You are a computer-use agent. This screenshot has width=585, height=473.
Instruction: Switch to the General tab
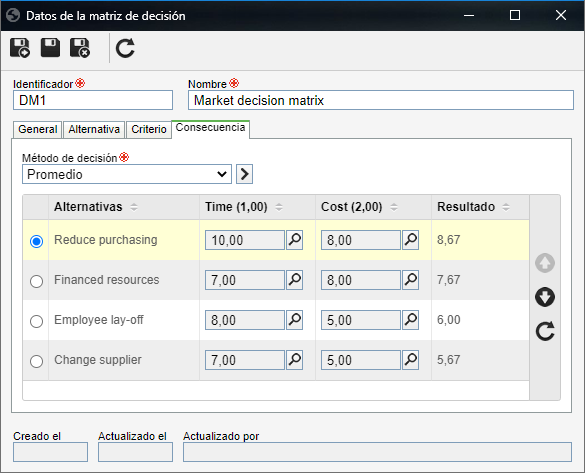click(x=38, y=129)
